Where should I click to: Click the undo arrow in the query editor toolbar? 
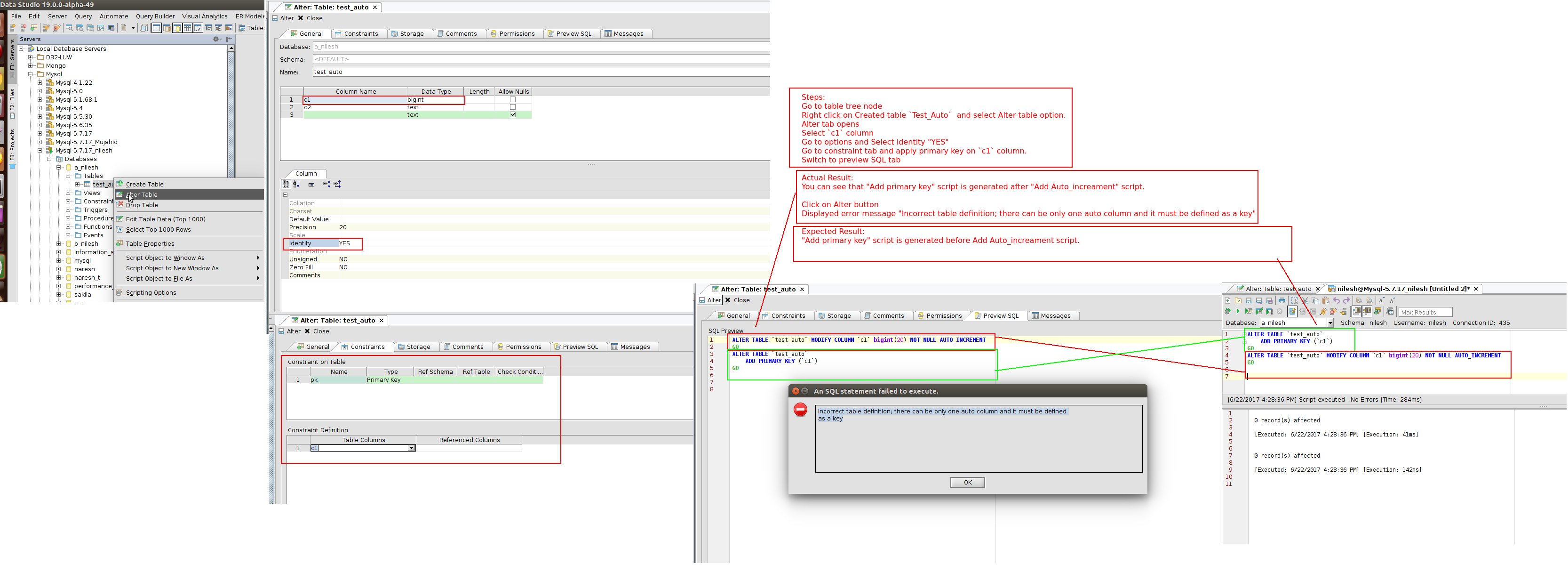(x=1336, y=300)
